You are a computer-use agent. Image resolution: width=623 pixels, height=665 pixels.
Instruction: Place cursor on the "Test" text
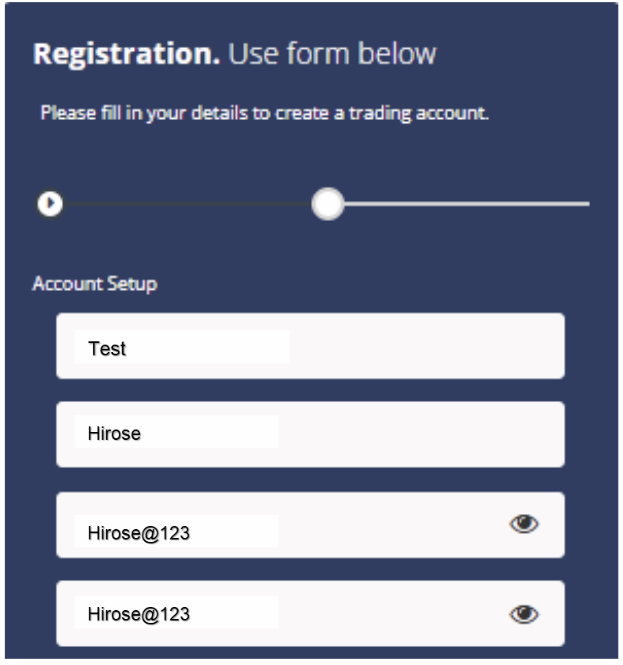[107, 349]
